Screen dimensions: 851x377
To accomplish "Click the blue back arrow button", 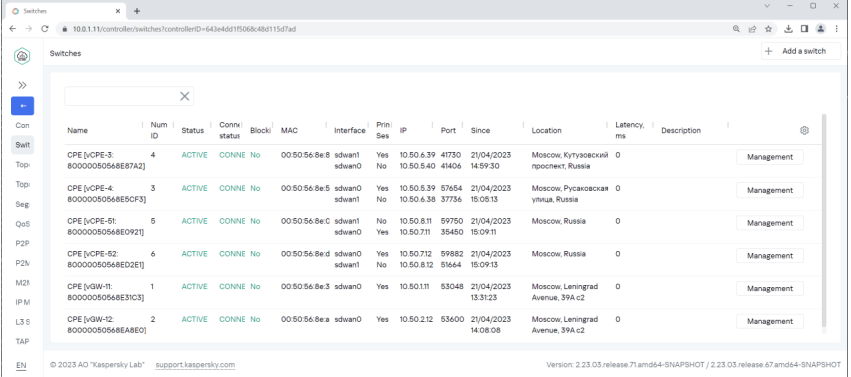I will [x=22, y=106].
